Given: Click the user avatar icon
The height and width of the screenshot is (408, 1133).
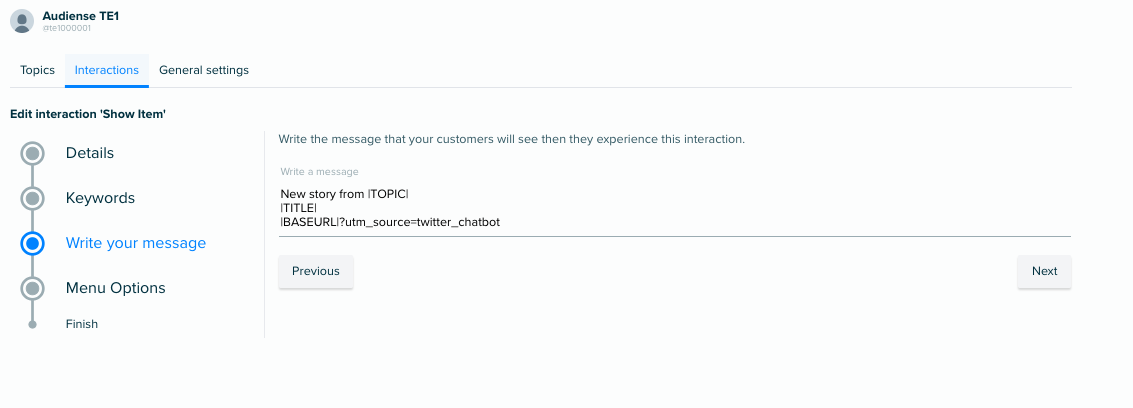Looking at the screenshot, I should 22,21.
